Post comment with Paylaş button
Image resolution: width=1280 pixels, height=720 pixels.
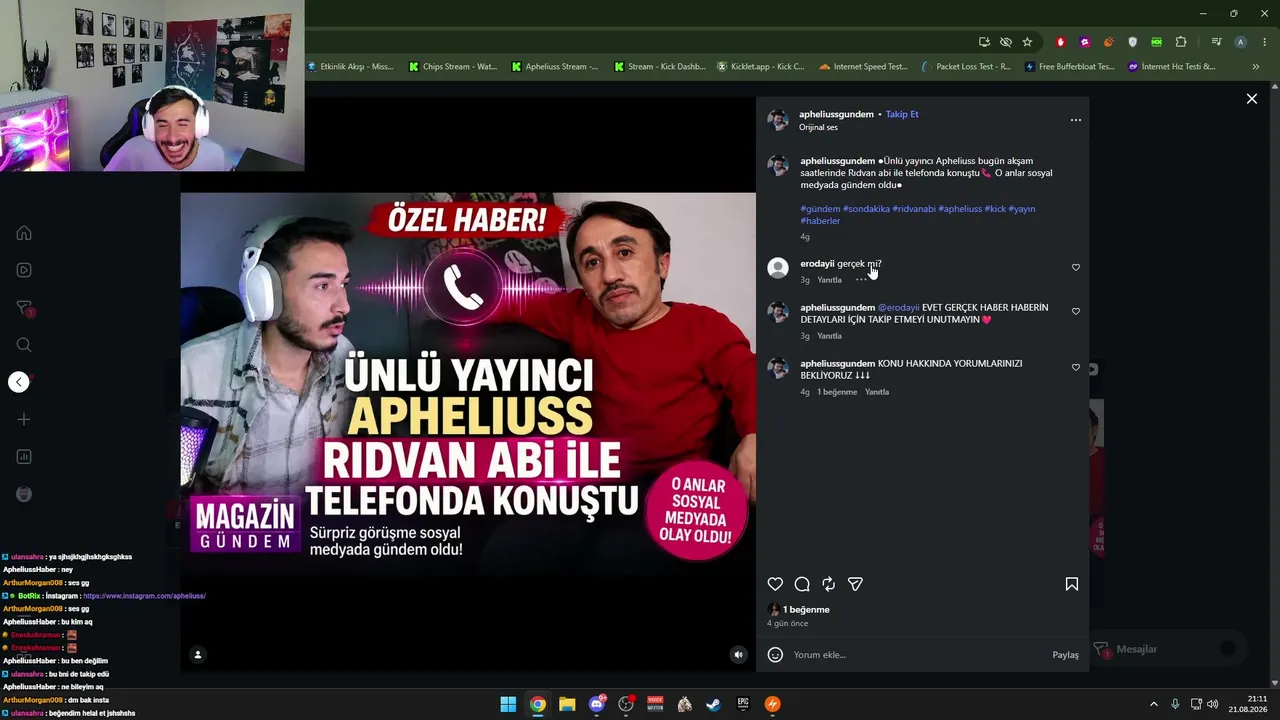coord(1065,655)
